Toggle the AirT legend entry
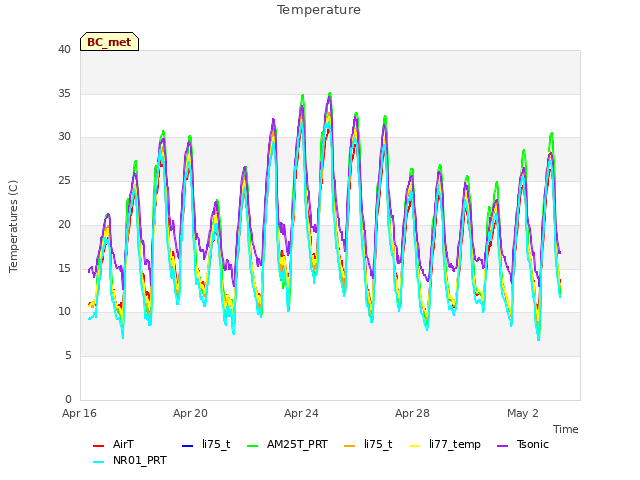The image size is (640, 480). click(x=113, y=444)
